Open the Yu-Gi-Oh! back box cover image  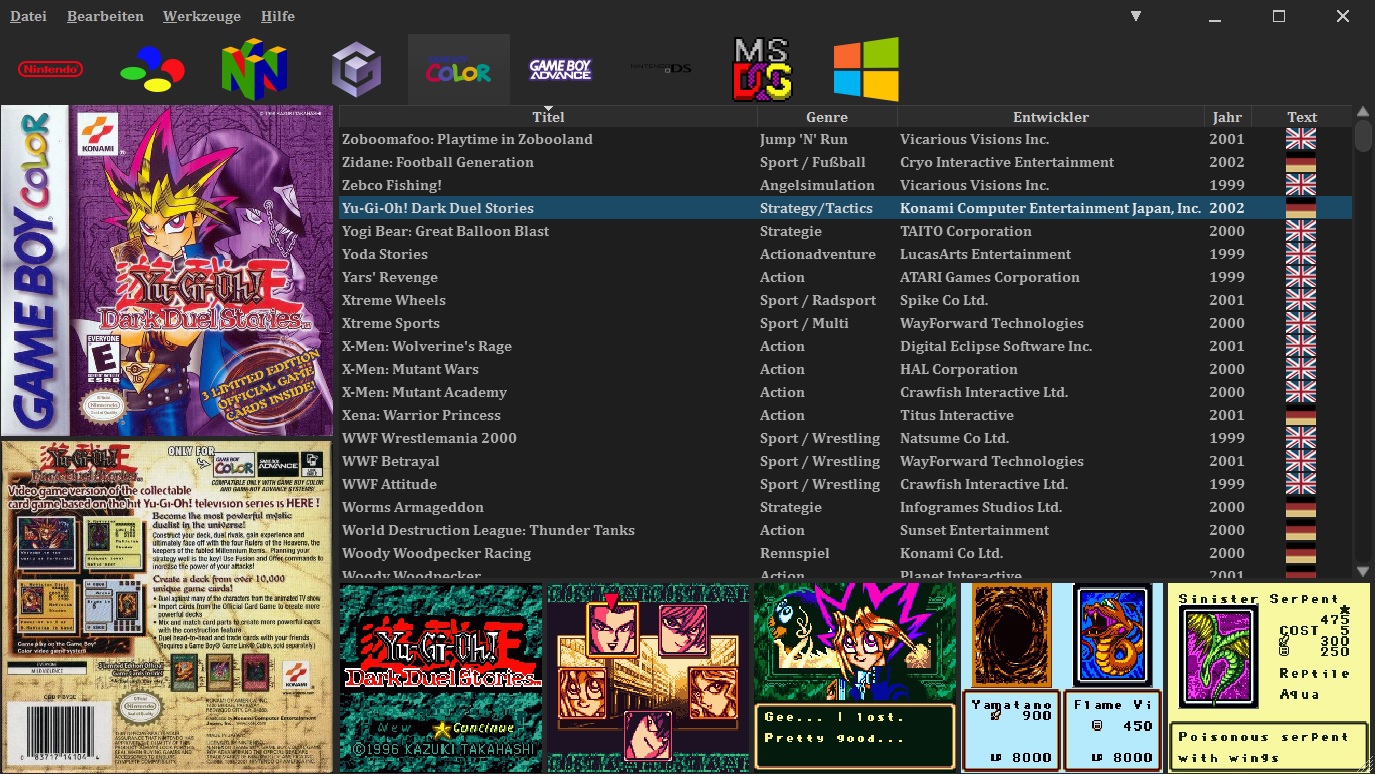(167, 606)
